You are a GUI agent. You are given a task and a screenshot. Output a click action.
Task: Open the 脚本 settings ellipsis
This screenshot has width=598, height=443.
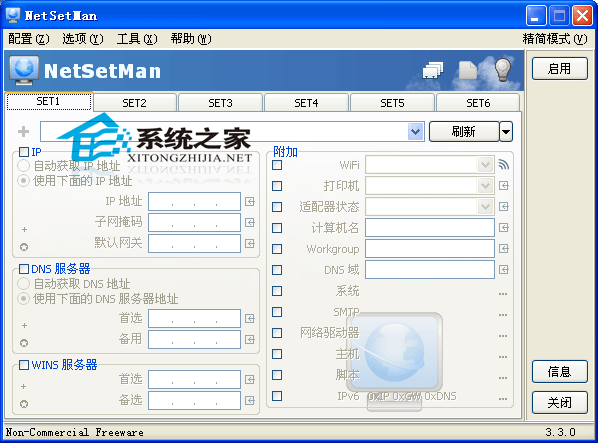point(503,378)
